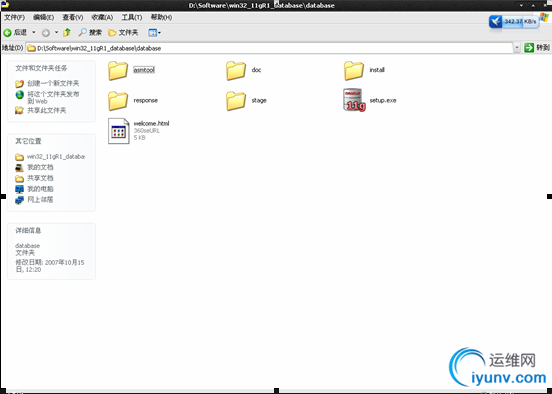This screenshot has width=552, height=394.
Task: Click the title bar folder icon
Action: point(5,5)
